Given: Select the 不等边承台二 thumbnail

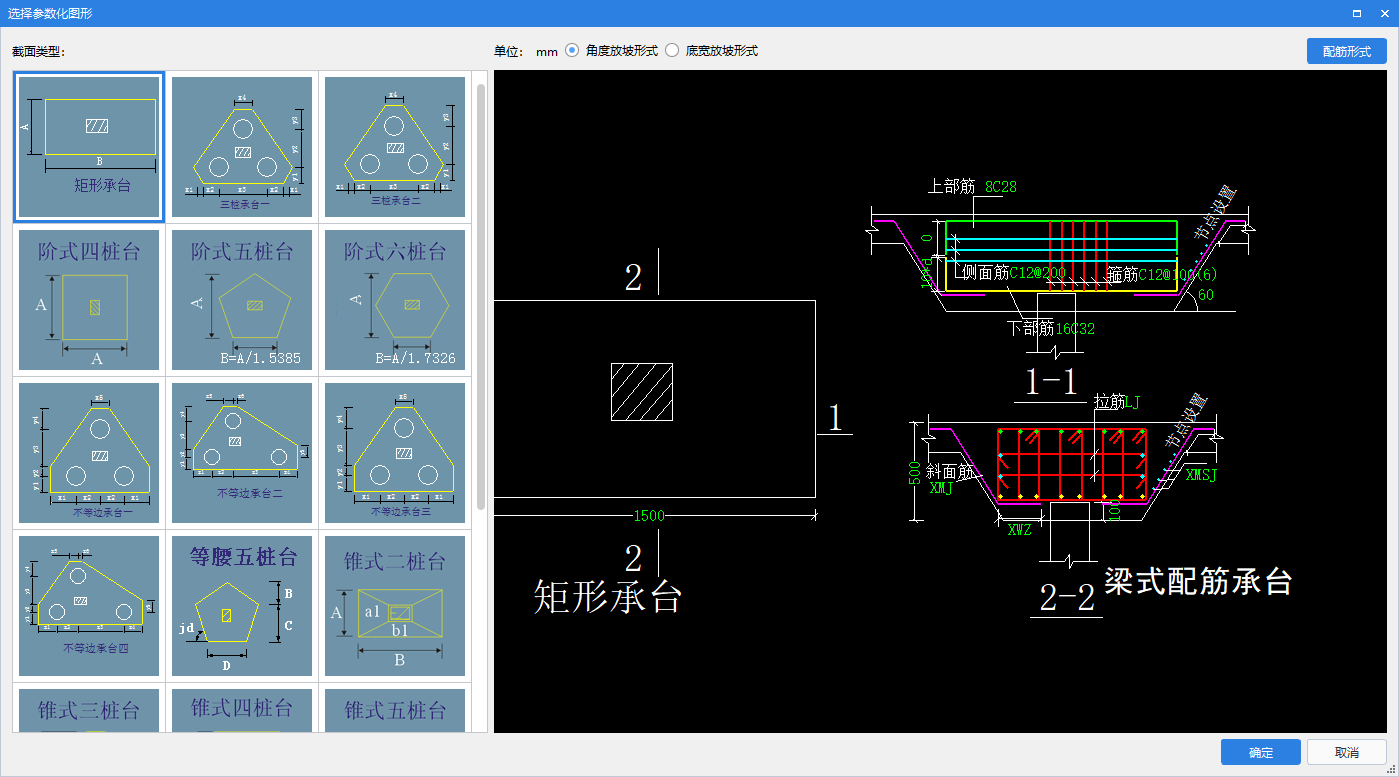Looking at the screenshot, I should coord(242,453).
